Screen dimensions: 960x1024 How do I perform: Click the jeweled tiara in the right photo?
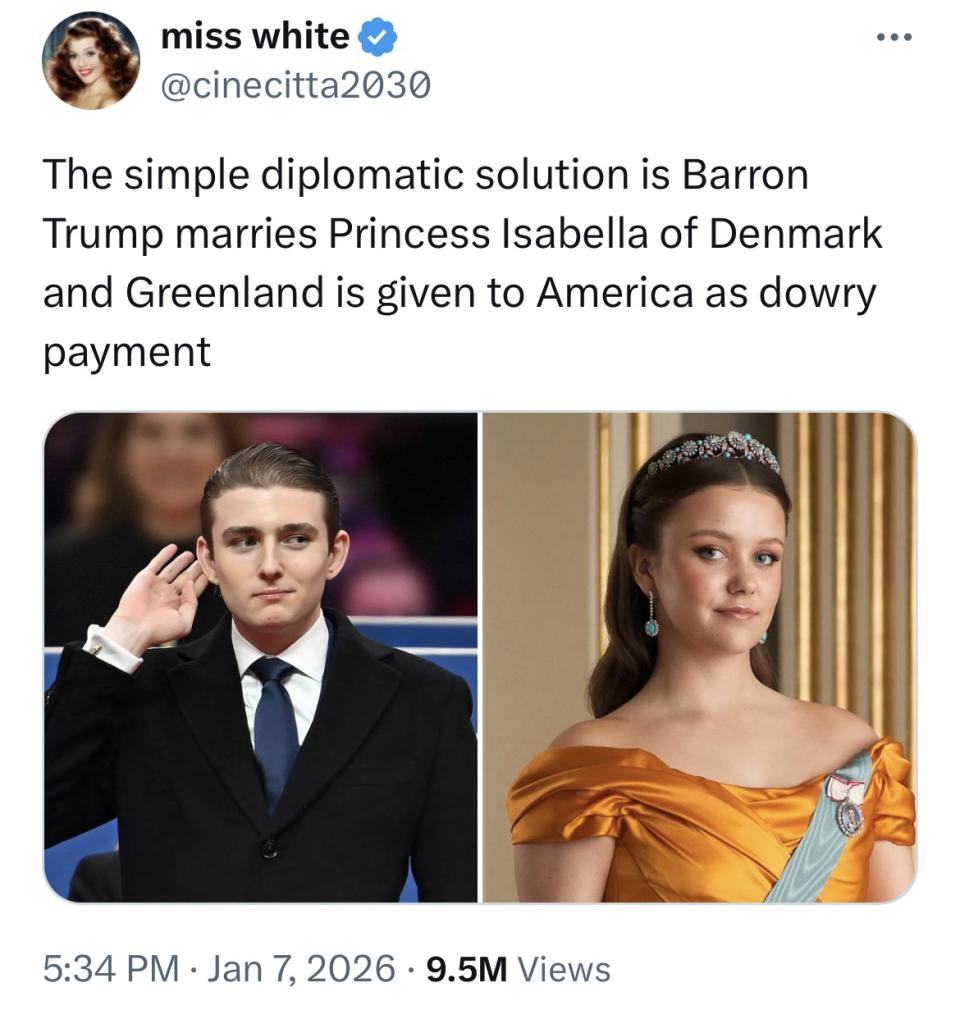[x=713, y=451]
